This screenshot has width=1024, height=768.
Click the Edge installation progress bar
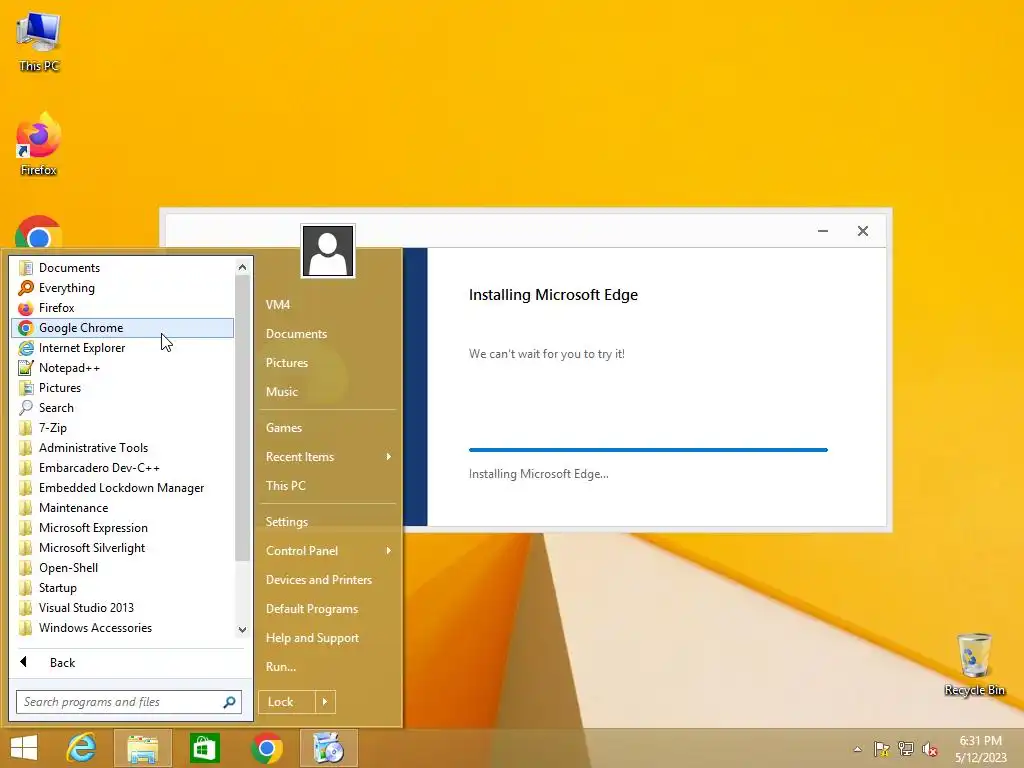pos(648,450)
